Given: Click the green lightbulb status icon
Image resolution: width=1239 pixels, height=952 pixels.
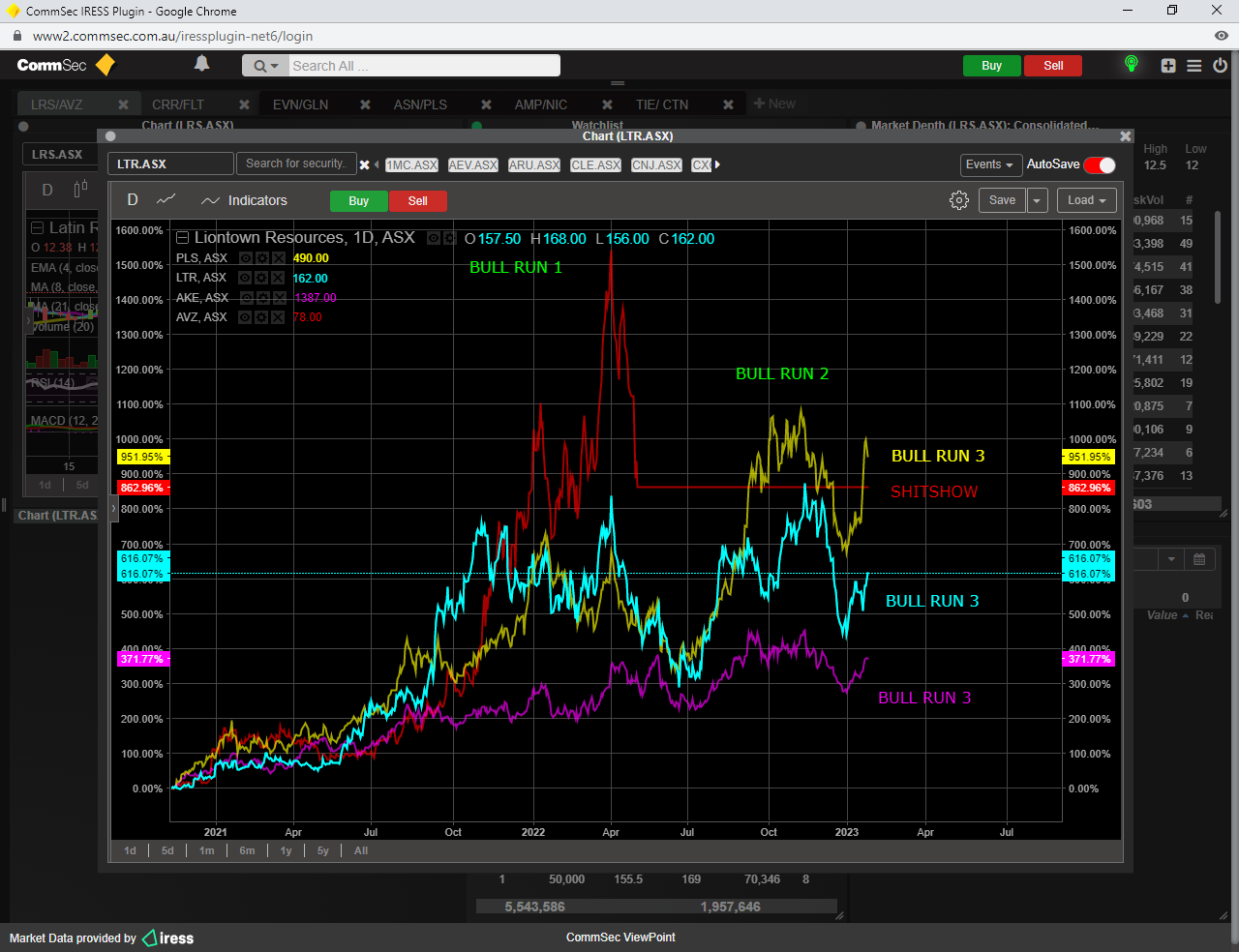Looking at the screenshot, I should coord(1131,64).
